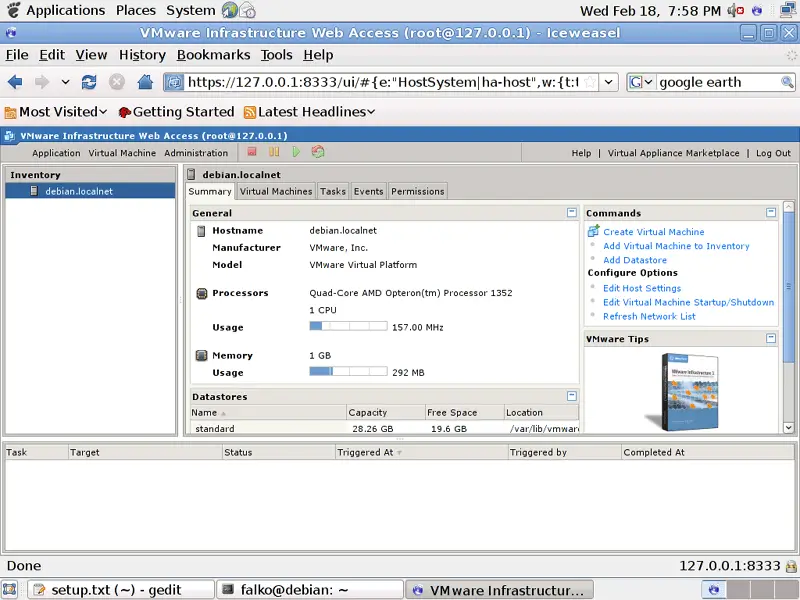The height and width of the screenshot is (600, 800).
Task: Click the Show Desktop icon in bottom panel
Action: [x=10, y=589]
